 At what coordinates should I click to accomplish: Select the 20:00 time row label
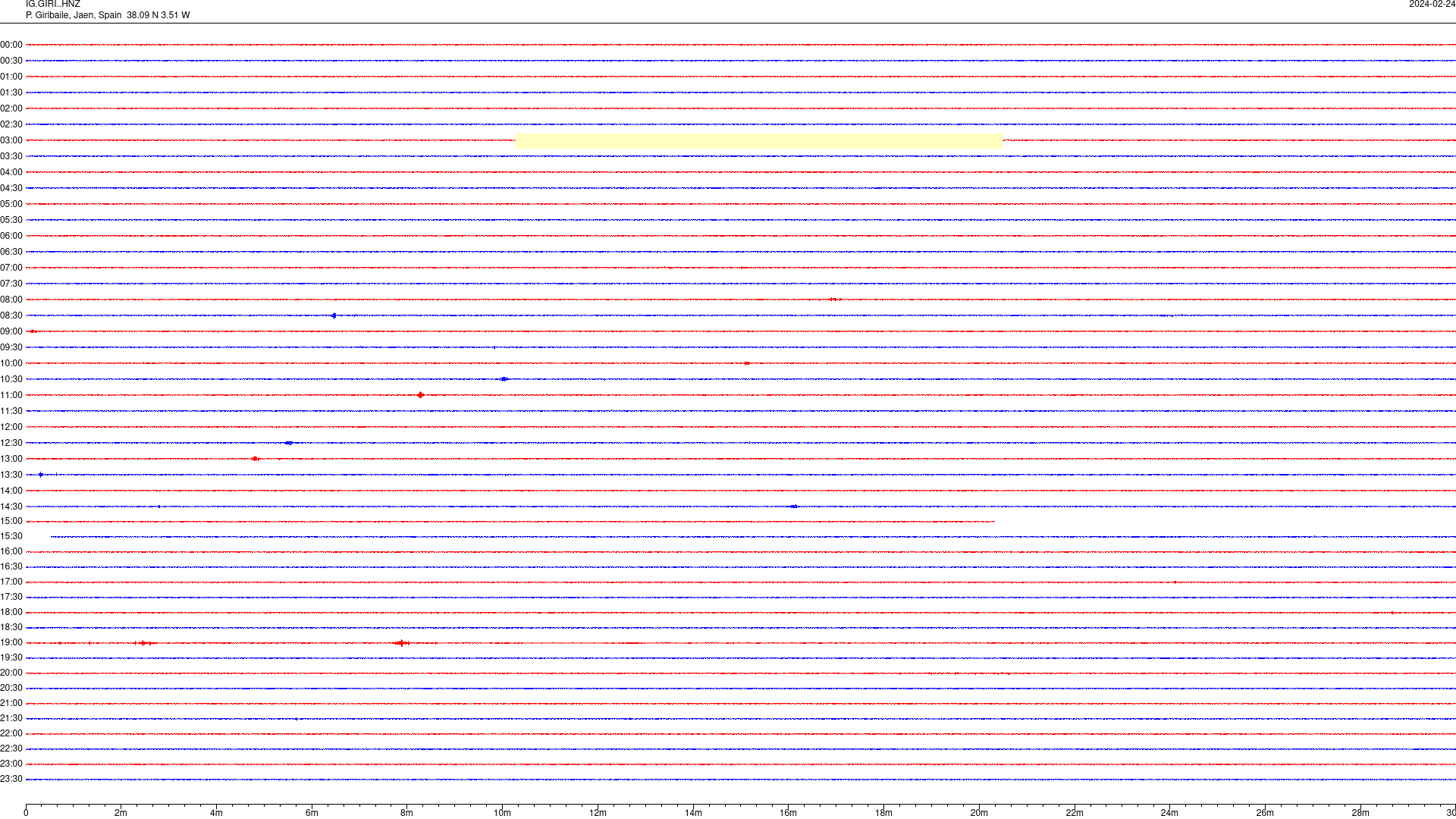[x=11, y=673]
